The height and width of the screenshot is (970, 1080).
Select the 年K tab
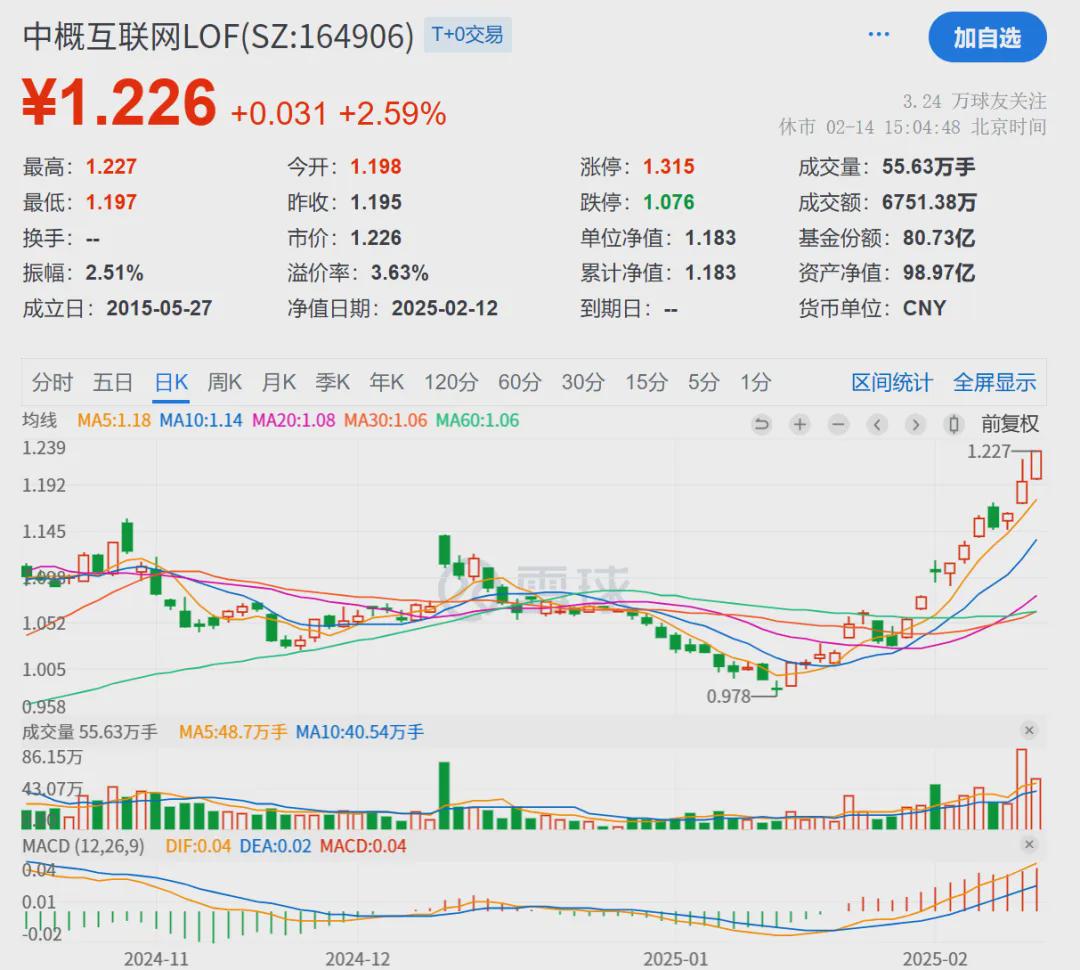[386, 382]
